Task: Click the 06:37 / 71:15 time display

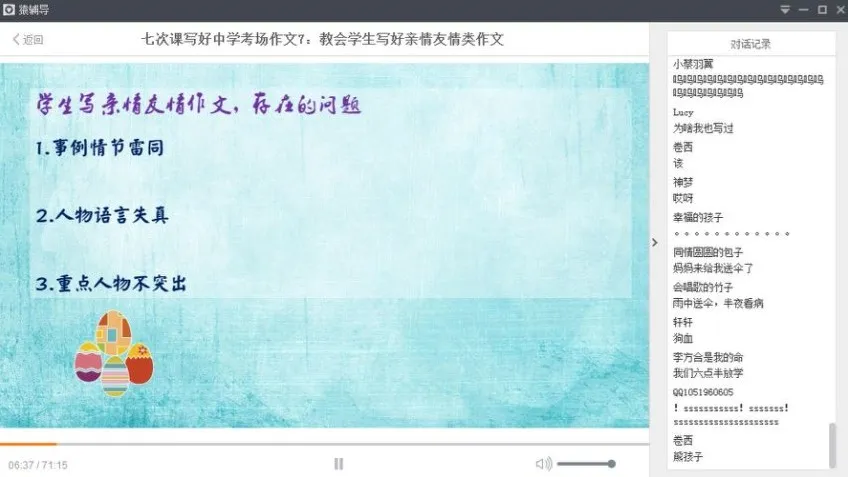Action: tap(38, 465)
